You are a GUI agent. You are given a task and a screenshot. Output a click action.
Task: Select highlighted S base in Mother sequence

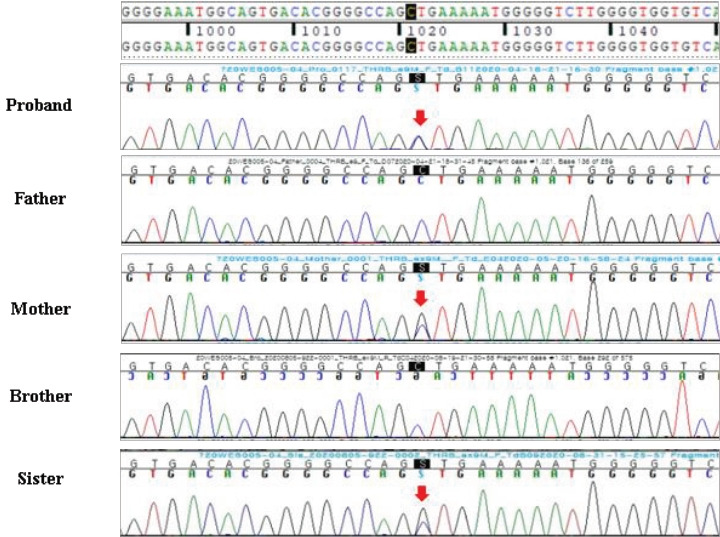[420, 268]
